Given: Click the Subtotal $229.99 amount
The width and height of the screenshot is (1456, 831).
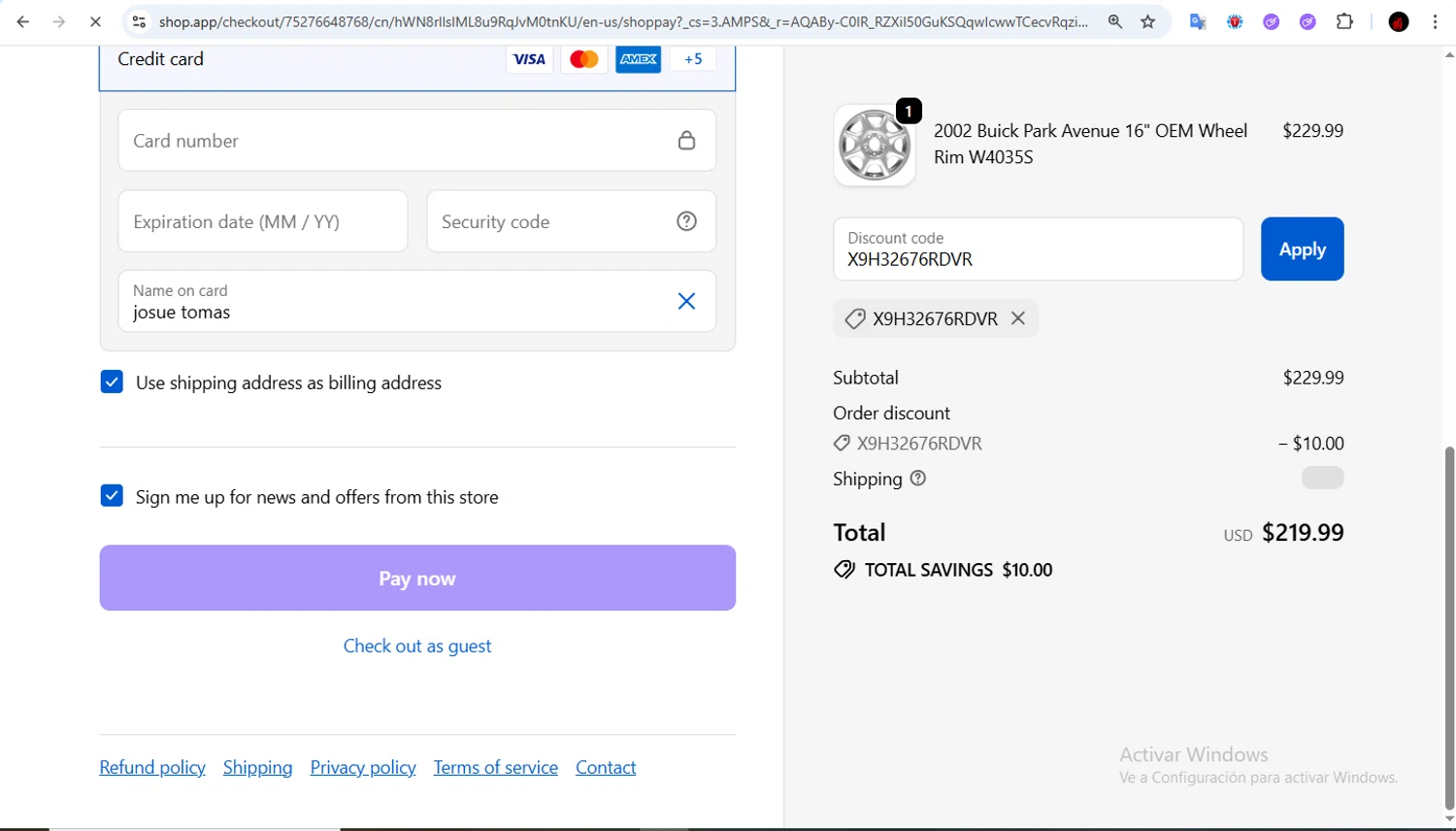Looking at the screenshot, I should pyautogui.click(x=1313, y=378).
